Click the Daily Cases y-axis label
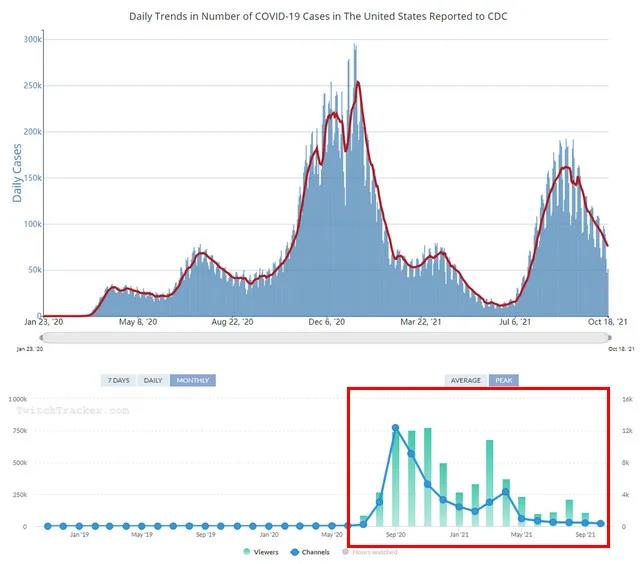The image size is (640, 564). 17,174
